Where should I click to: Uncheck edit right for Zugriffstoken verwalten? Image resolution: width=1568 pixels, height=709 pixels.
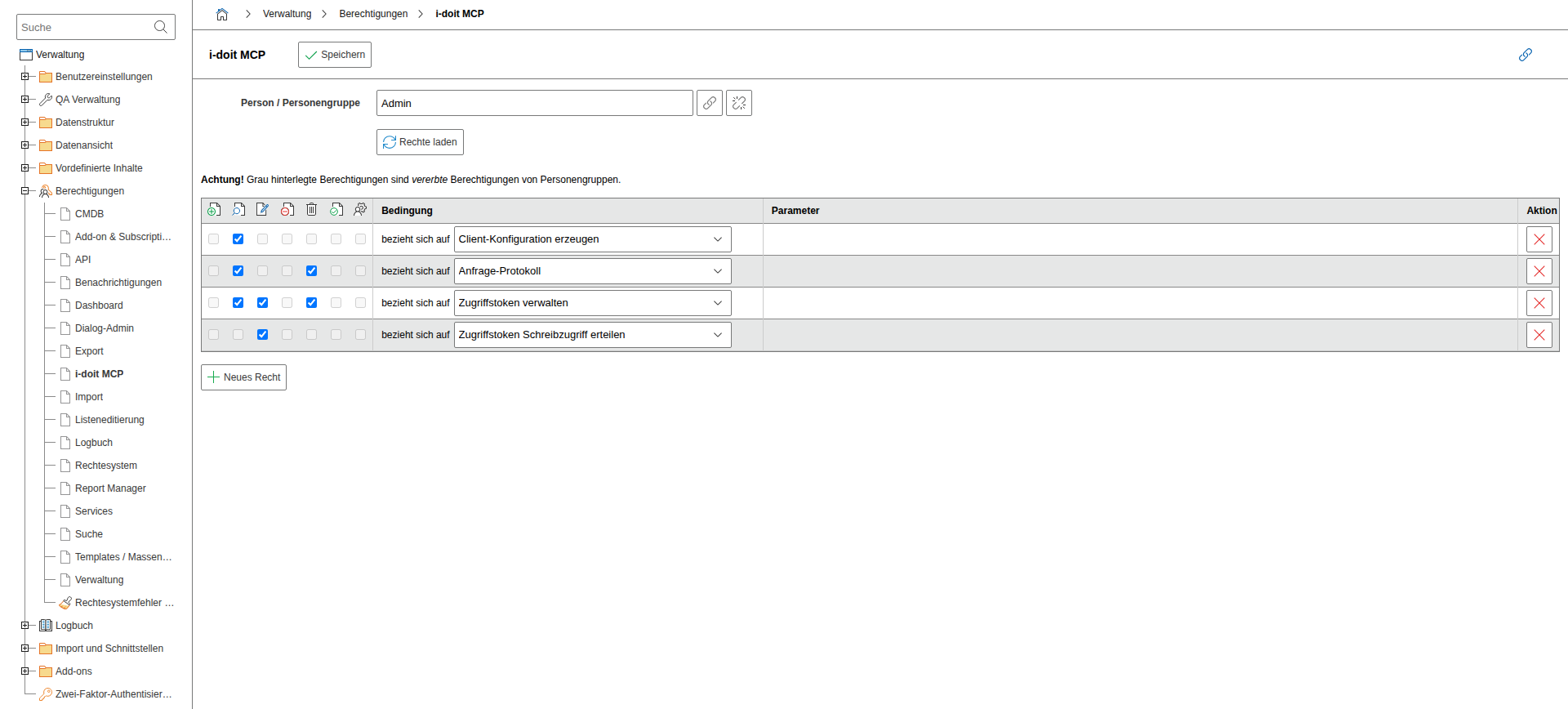[x=262, y=303]
